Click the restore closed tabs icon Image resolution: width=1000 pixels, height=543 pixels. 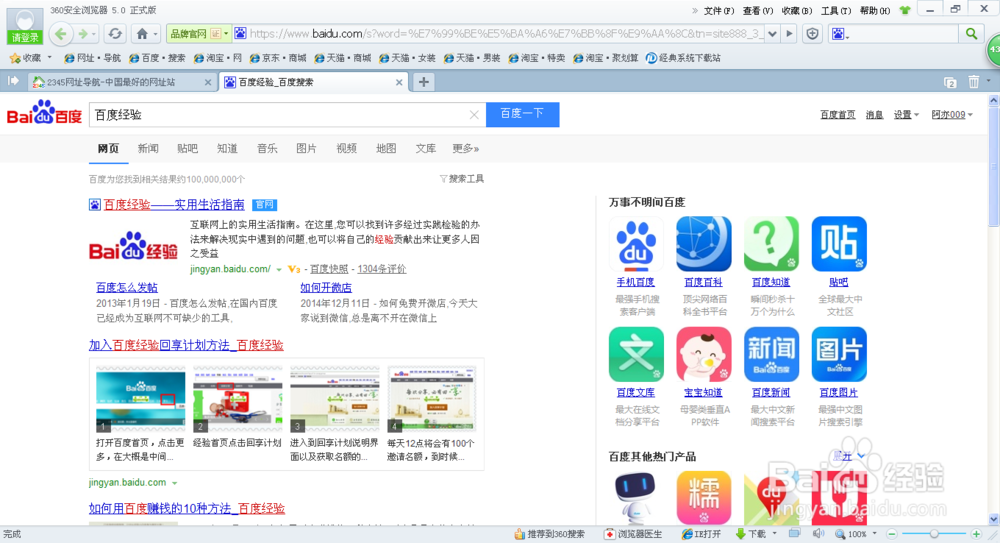tap(950, 82)
